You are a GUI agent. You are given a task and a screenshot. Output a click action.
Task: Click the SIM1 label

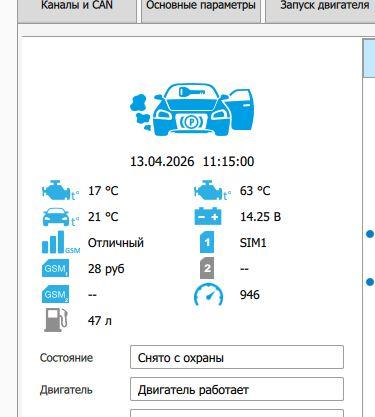click(x=253, y=243)
